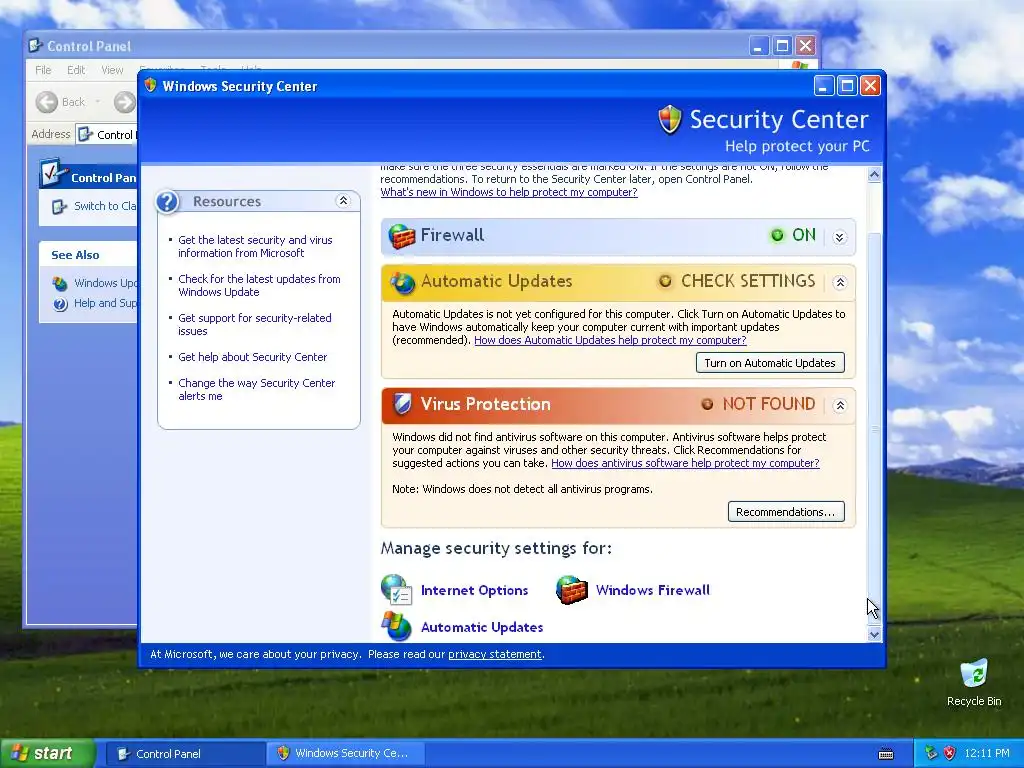Open Windows Firewall link text

(652, 590)
